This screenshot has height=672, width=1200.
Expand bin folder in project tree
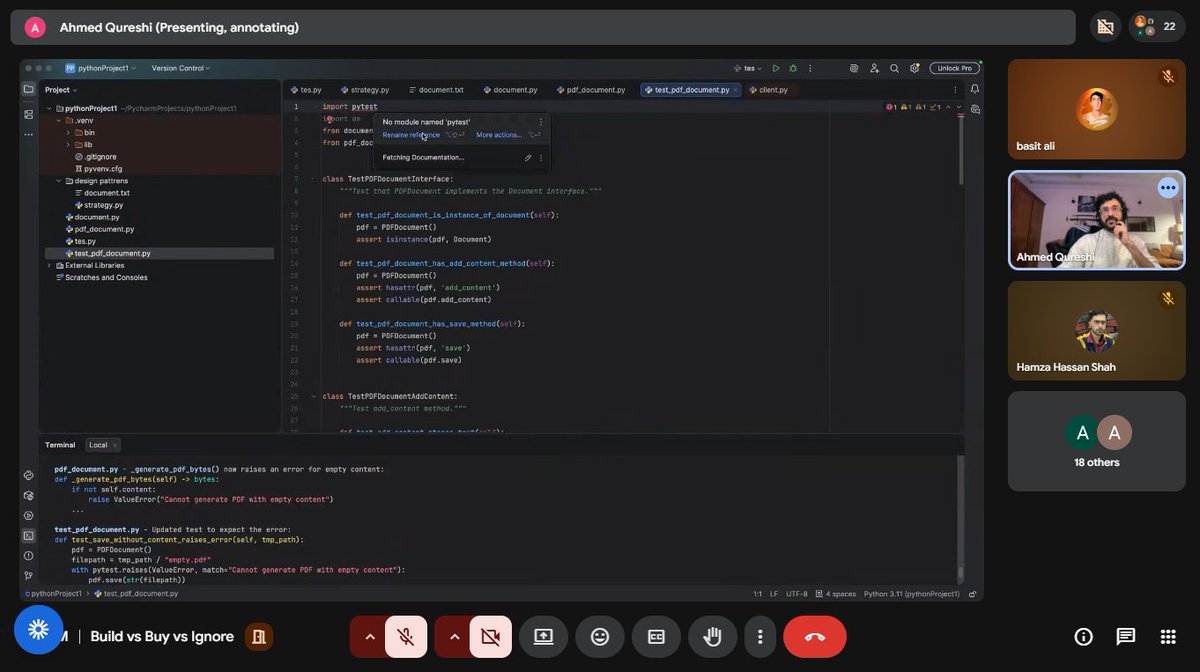69,132
